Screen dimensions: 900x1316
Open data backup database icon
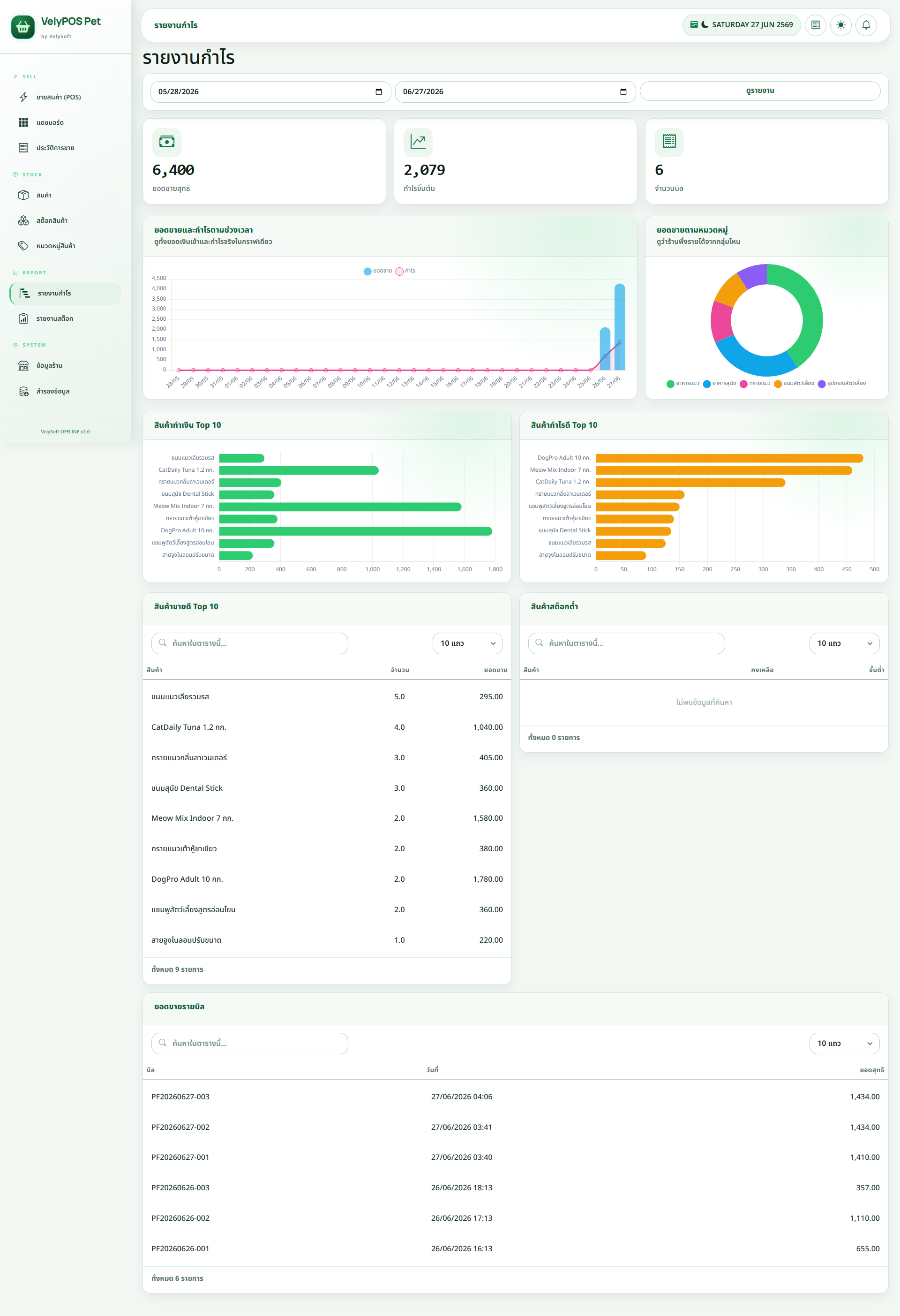[23, 391]
